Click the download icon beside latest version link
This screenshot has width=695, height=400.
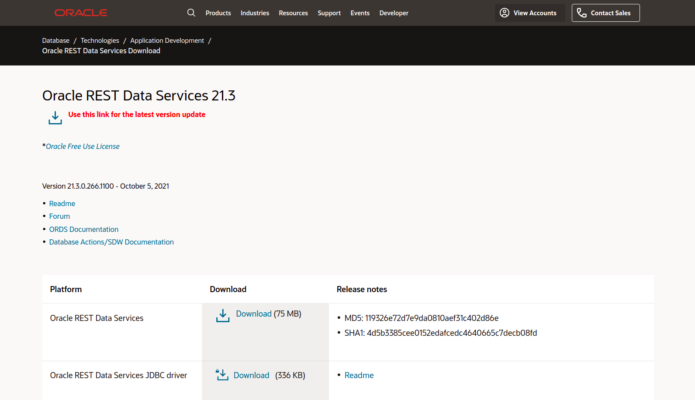[x=55, y=118]
